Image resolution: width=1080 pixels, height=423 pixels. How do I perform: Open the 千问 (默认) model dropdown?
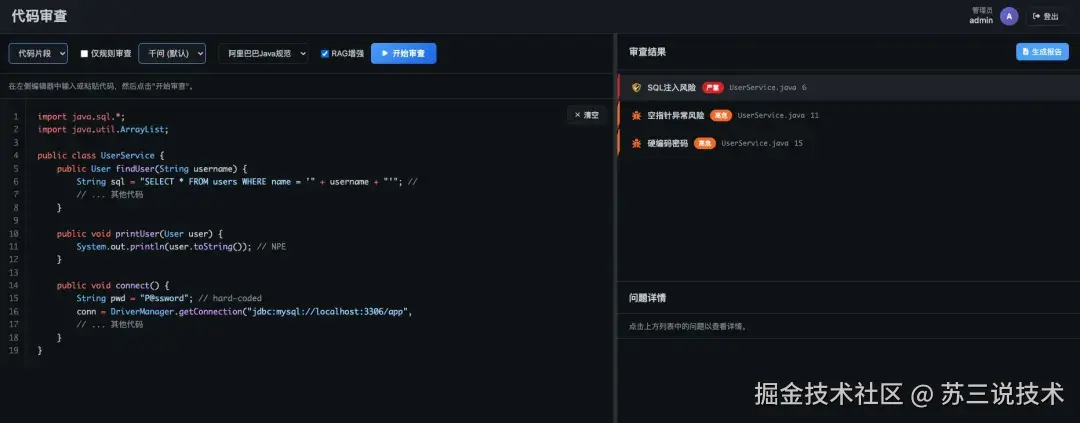(172, 53)
